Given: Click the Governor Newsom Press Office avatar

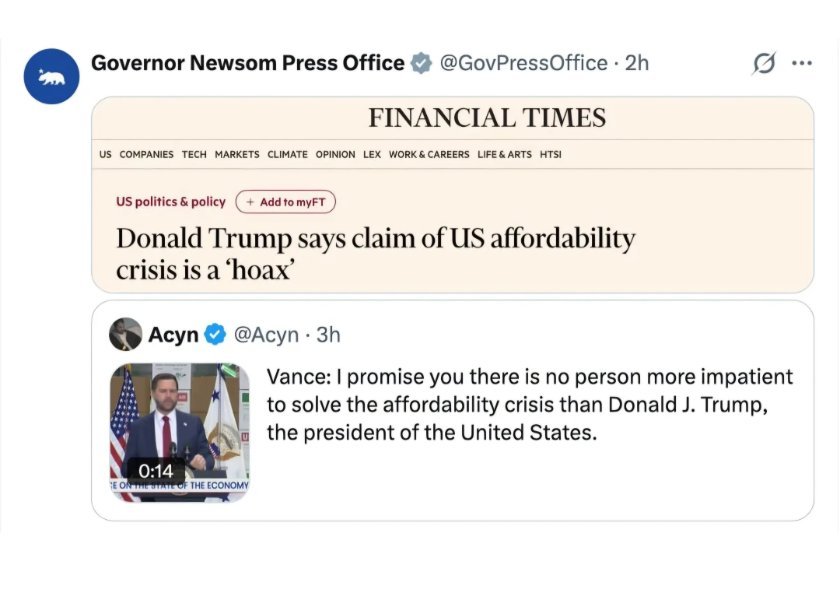Looking at the screenshot, I should tap(51, 76).
